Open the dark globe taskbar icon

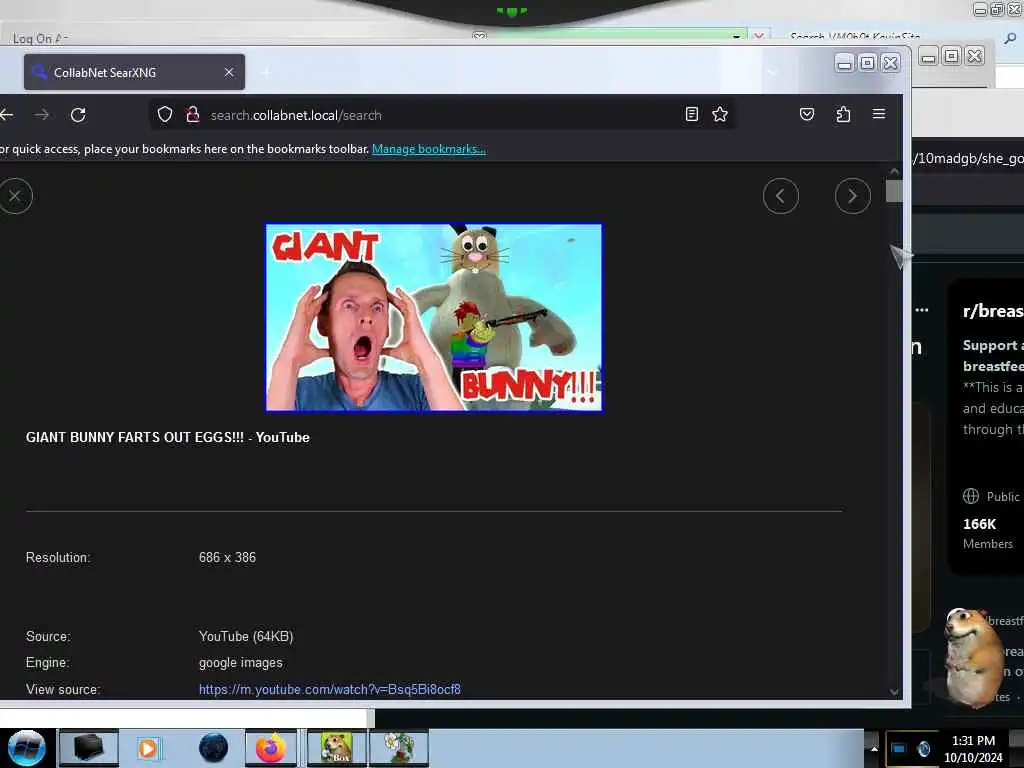213,748
